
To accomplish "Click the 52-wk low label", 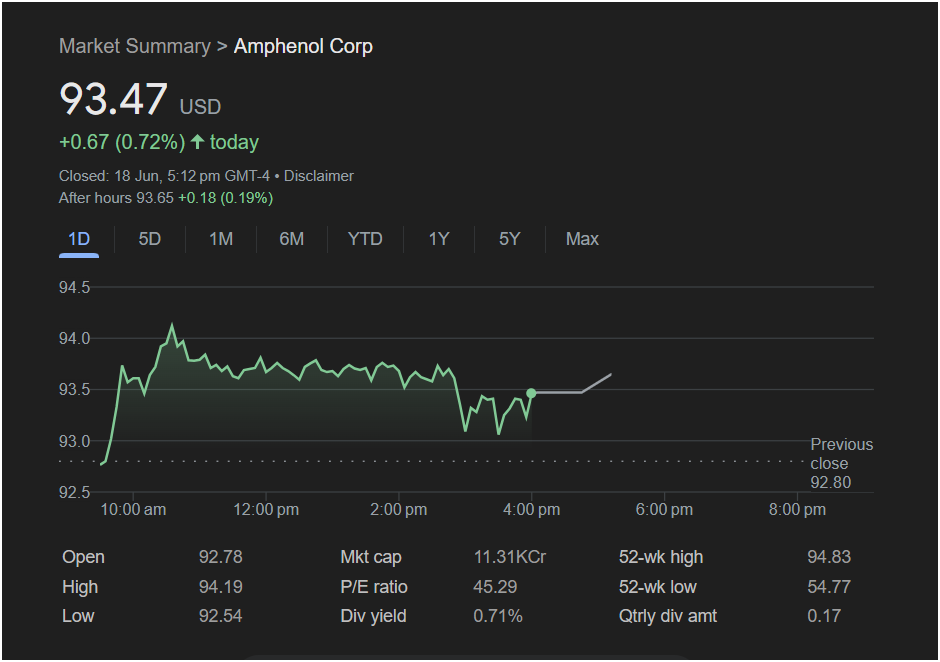I will (x=658, y=586).
